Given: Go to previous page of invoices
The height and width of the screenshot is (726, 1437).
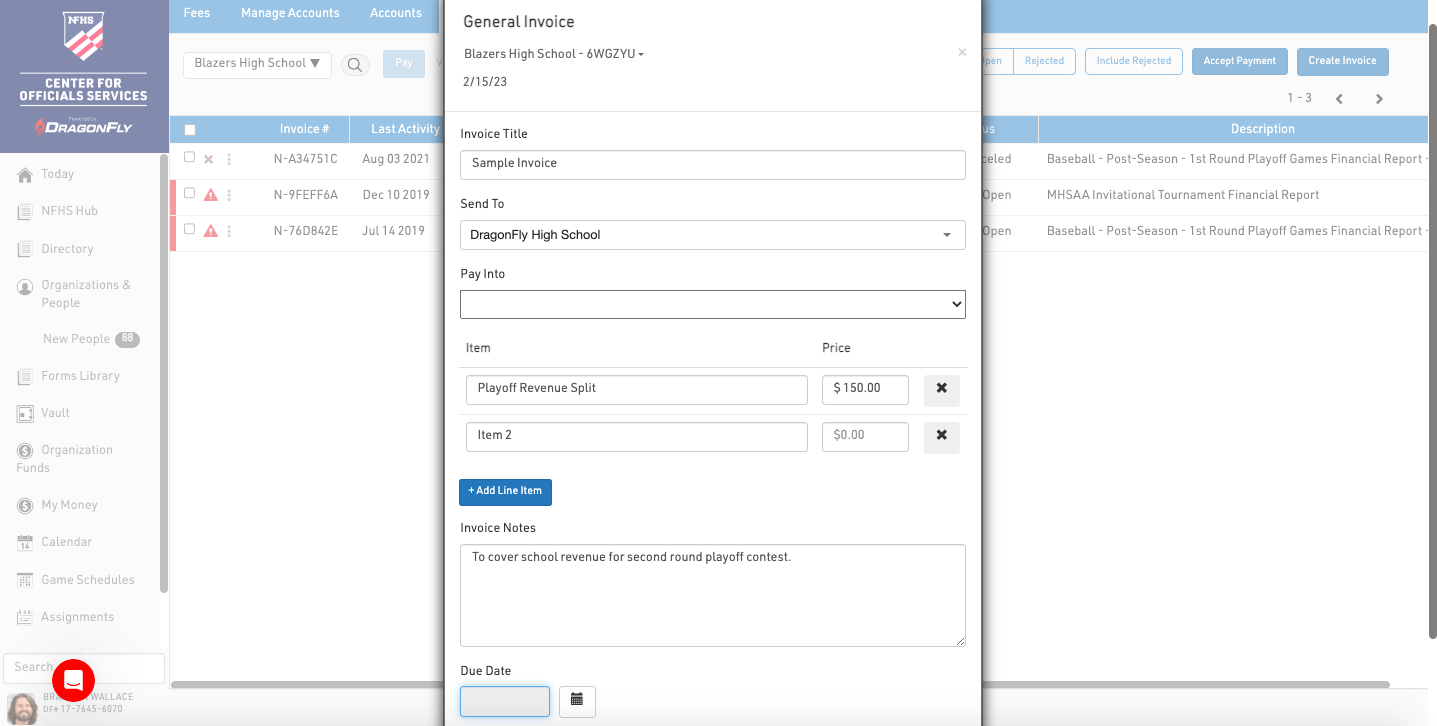Looking at the screenshot, I should [x=1339, y=99].
